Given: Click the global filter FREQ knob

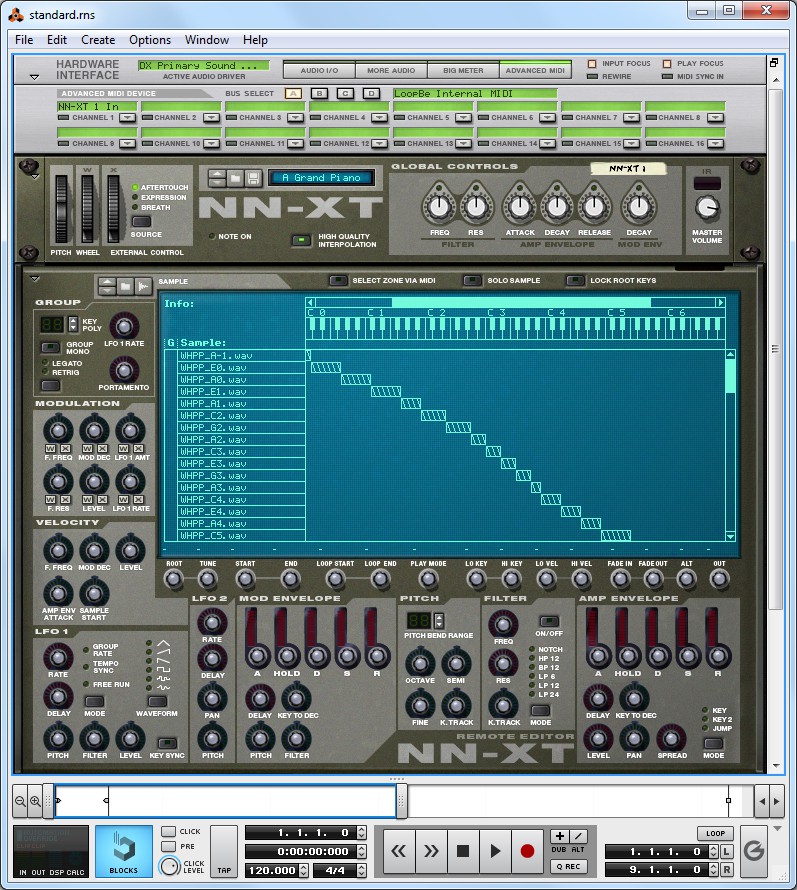Looking at the screenshot, I should pyautogui.click(x=439, y=207).
